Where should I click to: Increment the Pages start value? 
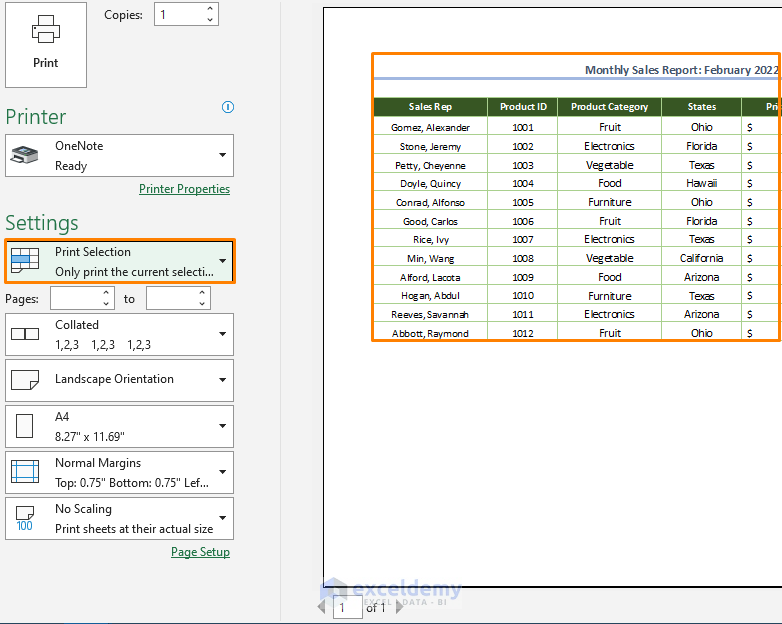pyautogui.click(x=106, y=293)
